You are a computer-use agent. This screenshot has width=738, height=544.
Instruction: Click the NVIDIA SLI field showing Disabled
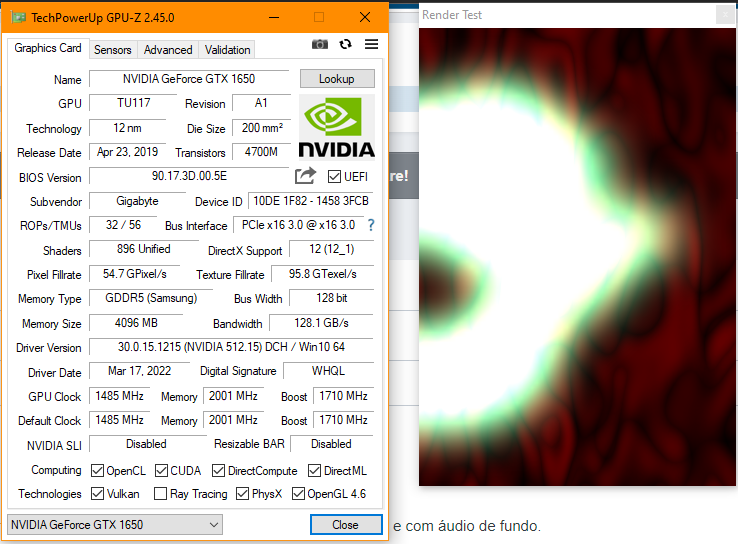(146, 444)
